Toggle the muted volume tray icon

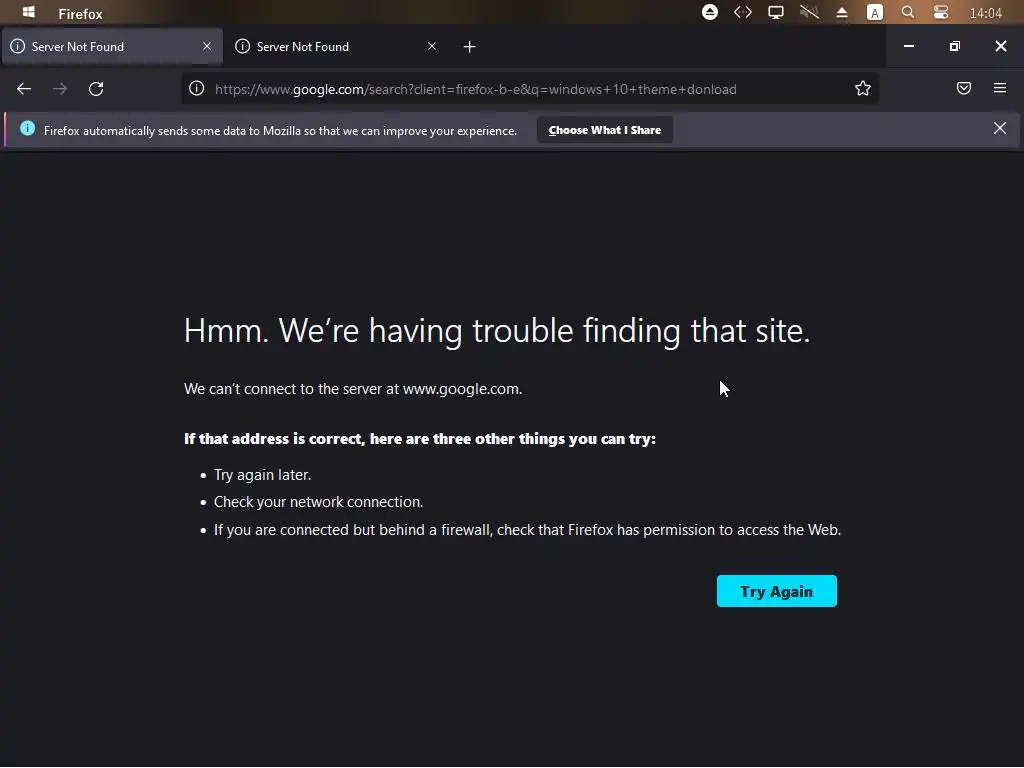pyautogui.click(x=809, y=12)
